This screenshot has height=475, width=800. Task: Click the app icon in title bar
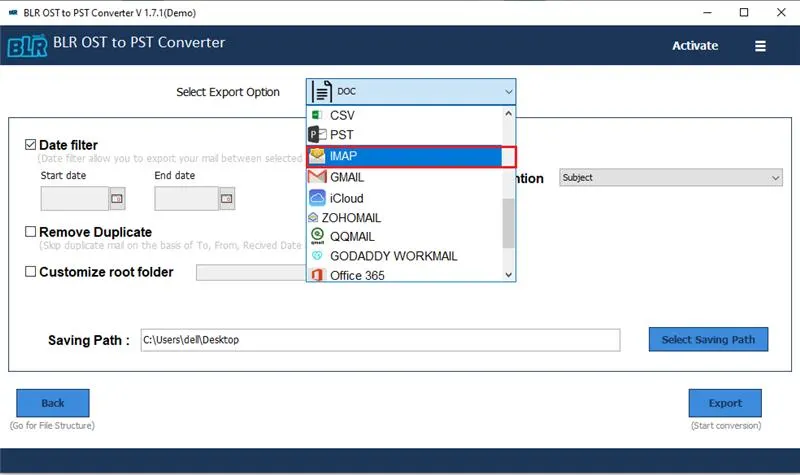(x=13, y=13)
